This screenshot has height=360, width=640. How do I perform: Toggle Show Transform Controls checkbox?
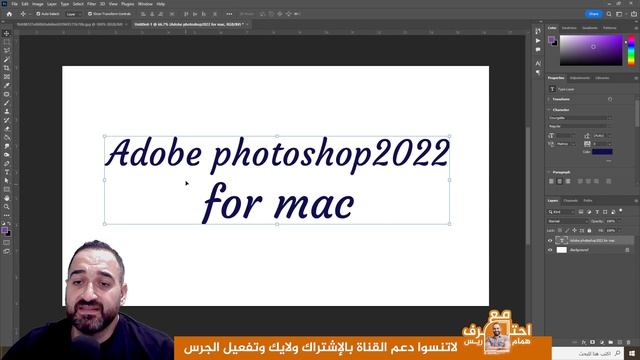point(90,14)
